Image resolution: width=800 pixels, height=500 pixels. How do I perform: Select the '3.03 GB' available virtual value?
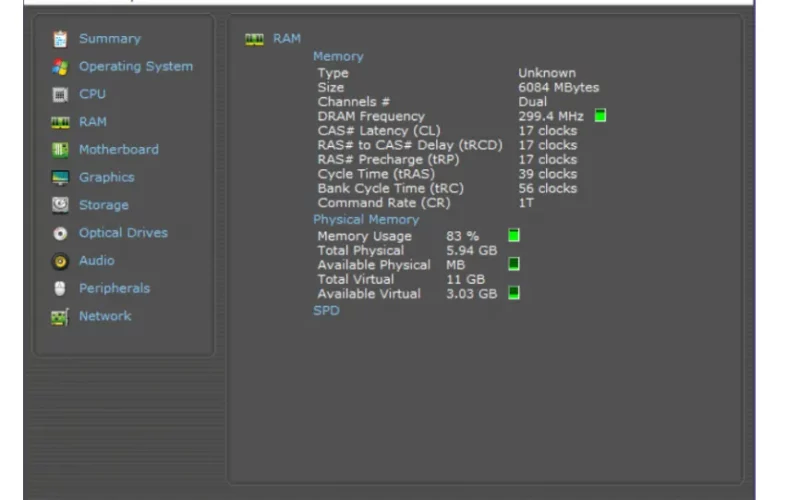click(471, 294)
